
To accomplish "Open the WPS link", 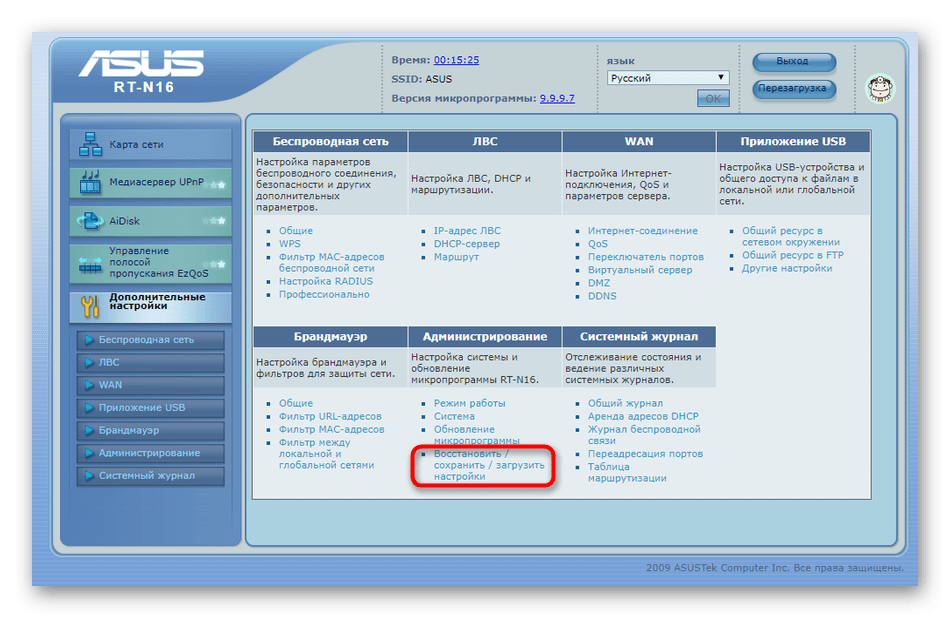I will click(x=290, y=244).
